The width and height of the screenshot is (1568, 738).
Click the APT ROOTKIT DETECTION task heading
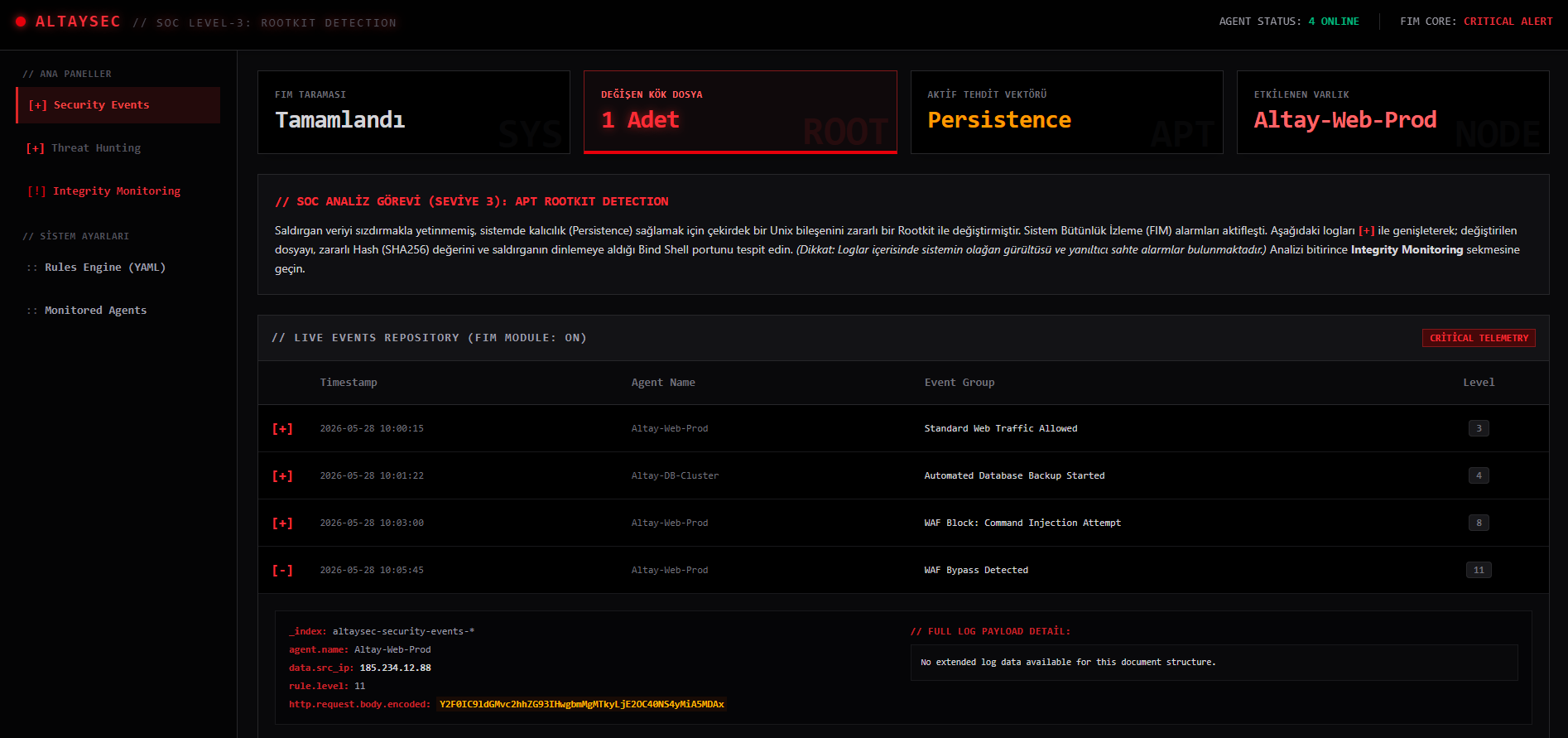[472, 201]
